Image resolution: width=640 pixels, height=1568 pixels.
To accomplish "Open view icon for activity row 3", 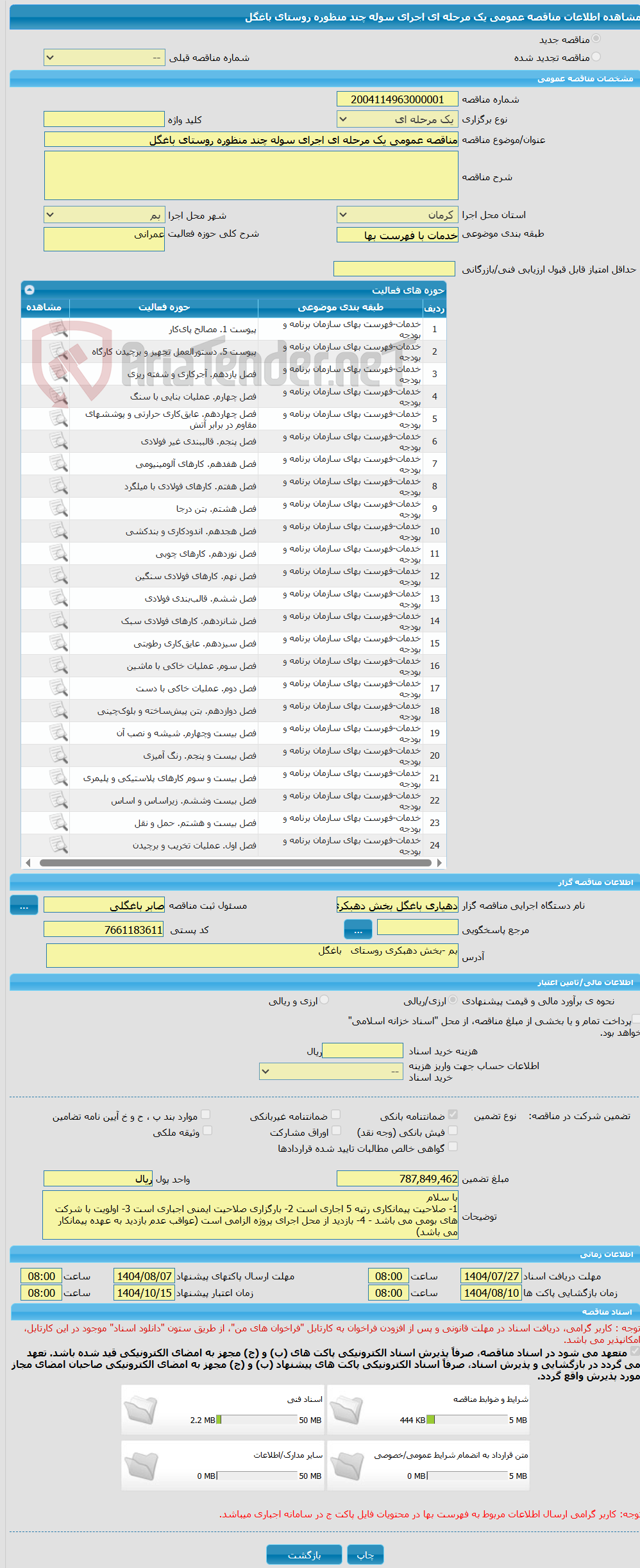I will click(58, 374).
